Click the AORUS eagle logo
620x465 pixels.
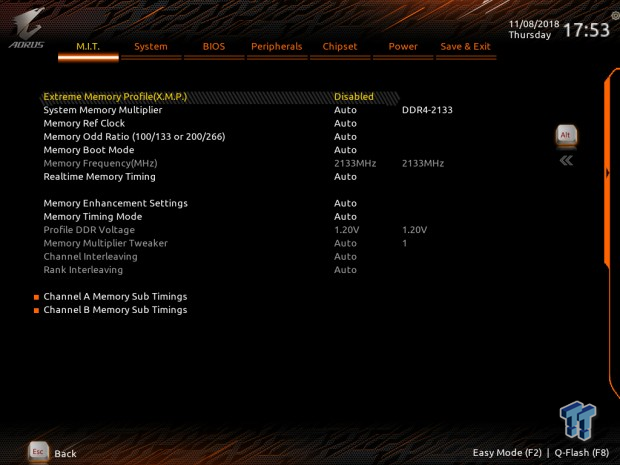pos(26,28)
